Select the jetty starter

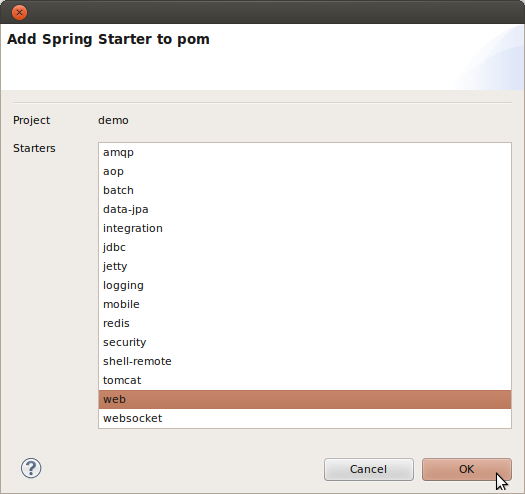tap(305, 266)
